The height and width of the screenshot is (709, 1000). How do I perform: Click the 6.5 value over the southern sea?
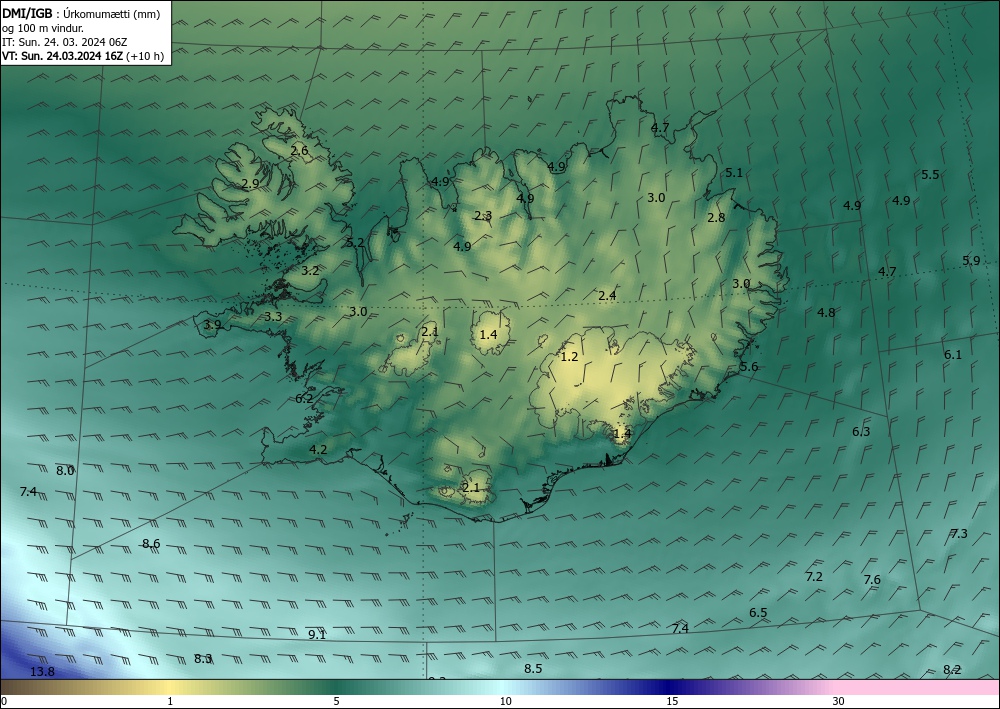coord(758,613)
